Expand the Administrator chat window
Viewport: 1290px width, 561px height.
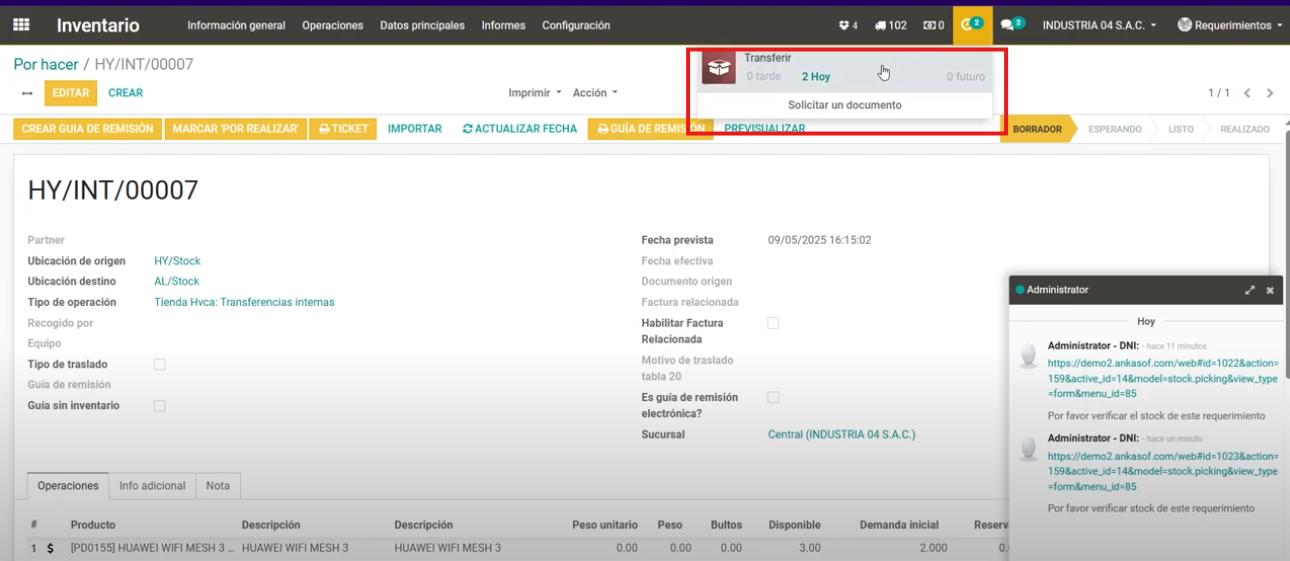click(1250, 290)
